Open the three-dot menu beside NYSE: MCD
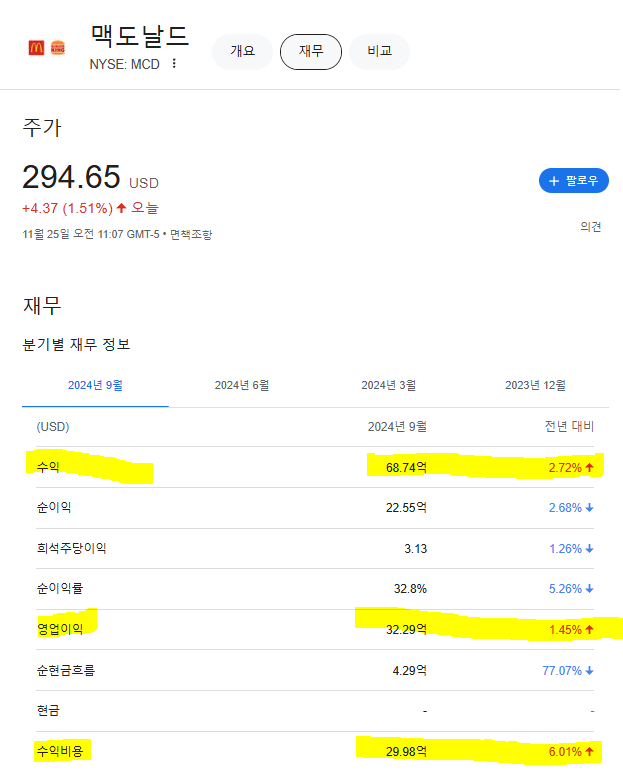Screen dimensions: 623x772 click(x=174, y=64)
